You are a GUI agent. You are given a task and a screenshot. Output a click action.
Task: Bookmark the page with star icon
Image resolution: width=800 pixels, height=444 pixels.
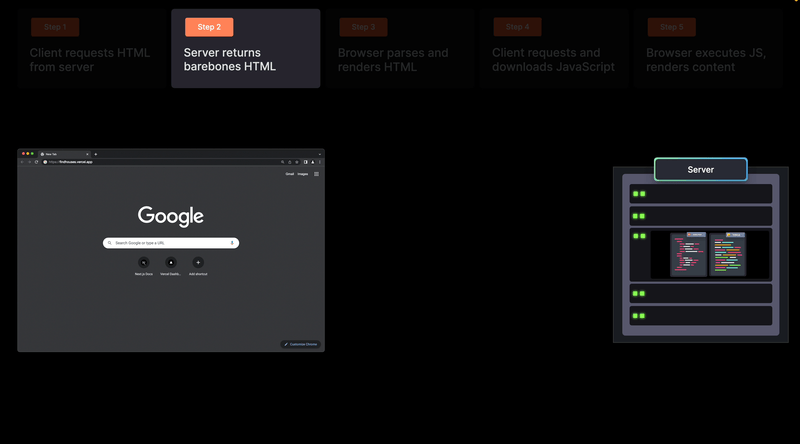[297, 162]
